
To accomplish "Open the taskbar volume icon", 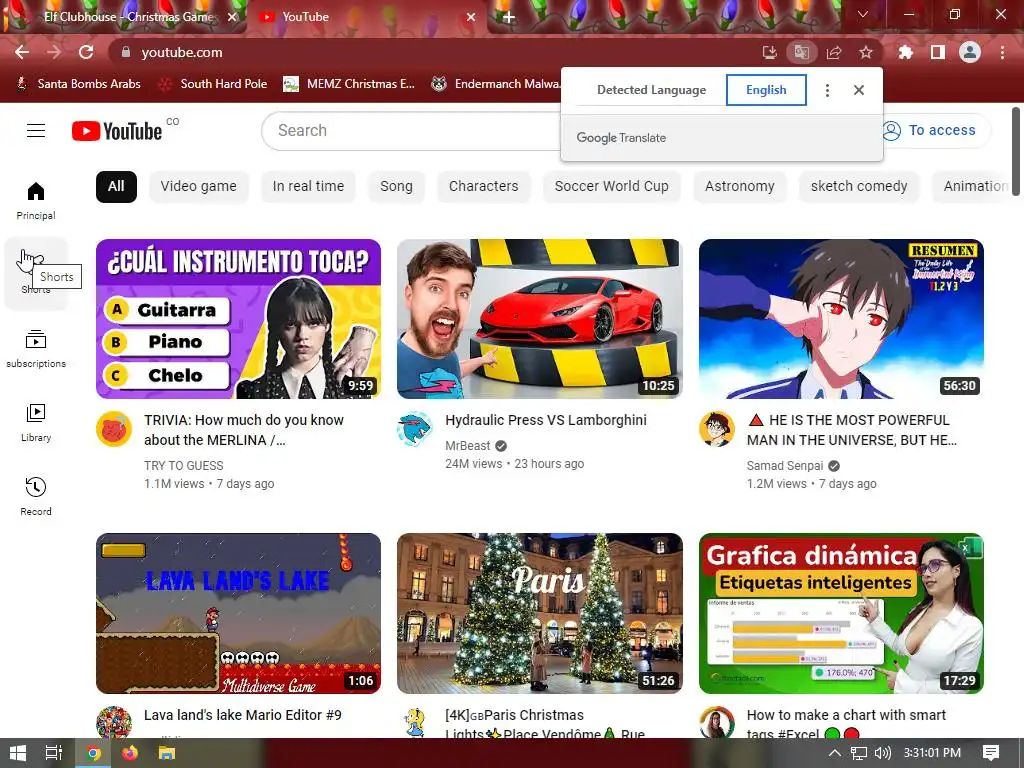I will [882, 753].
